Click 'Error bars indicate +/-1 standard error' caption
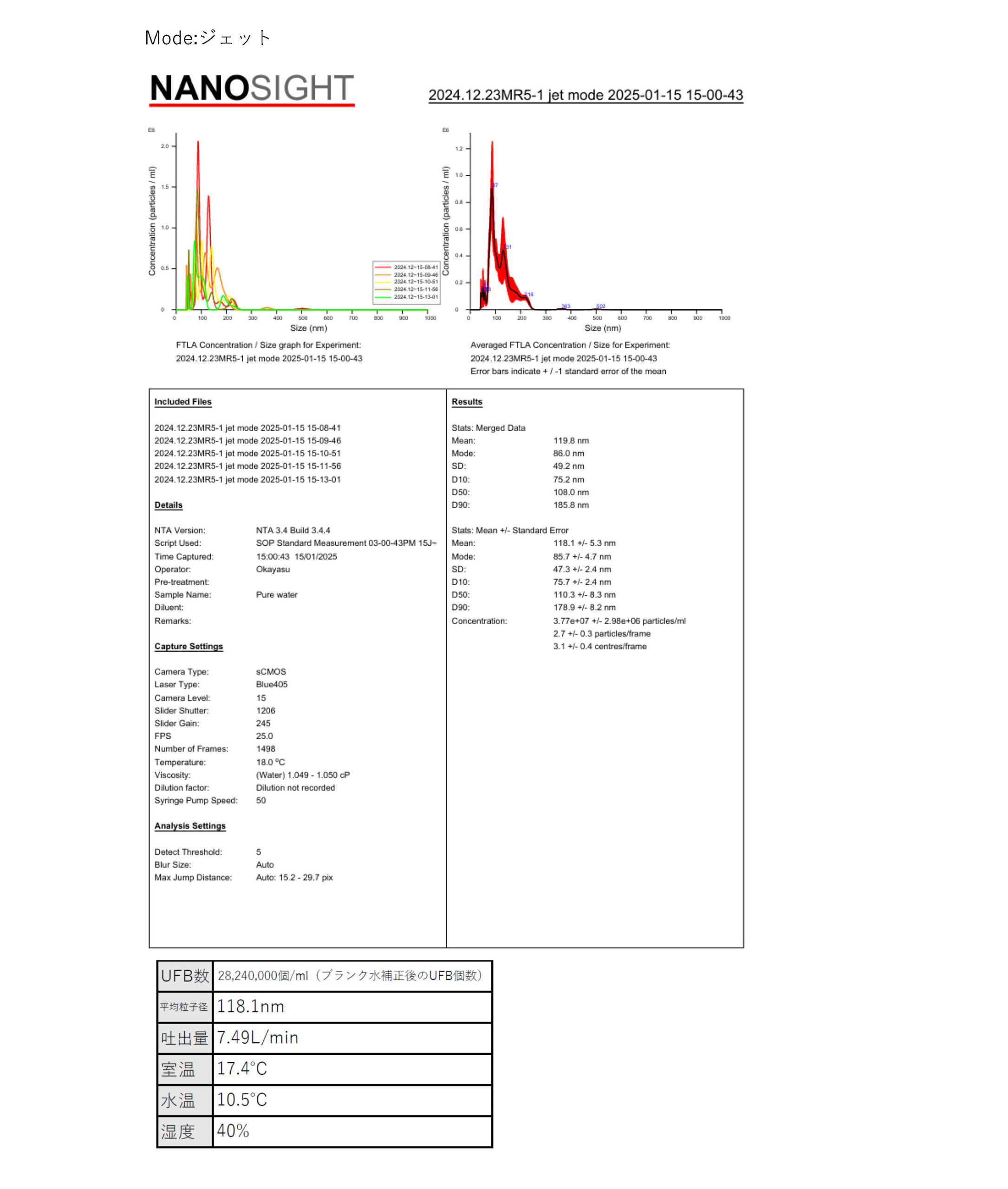The height and width of the screenshot is (1189, 1008). 569,371
